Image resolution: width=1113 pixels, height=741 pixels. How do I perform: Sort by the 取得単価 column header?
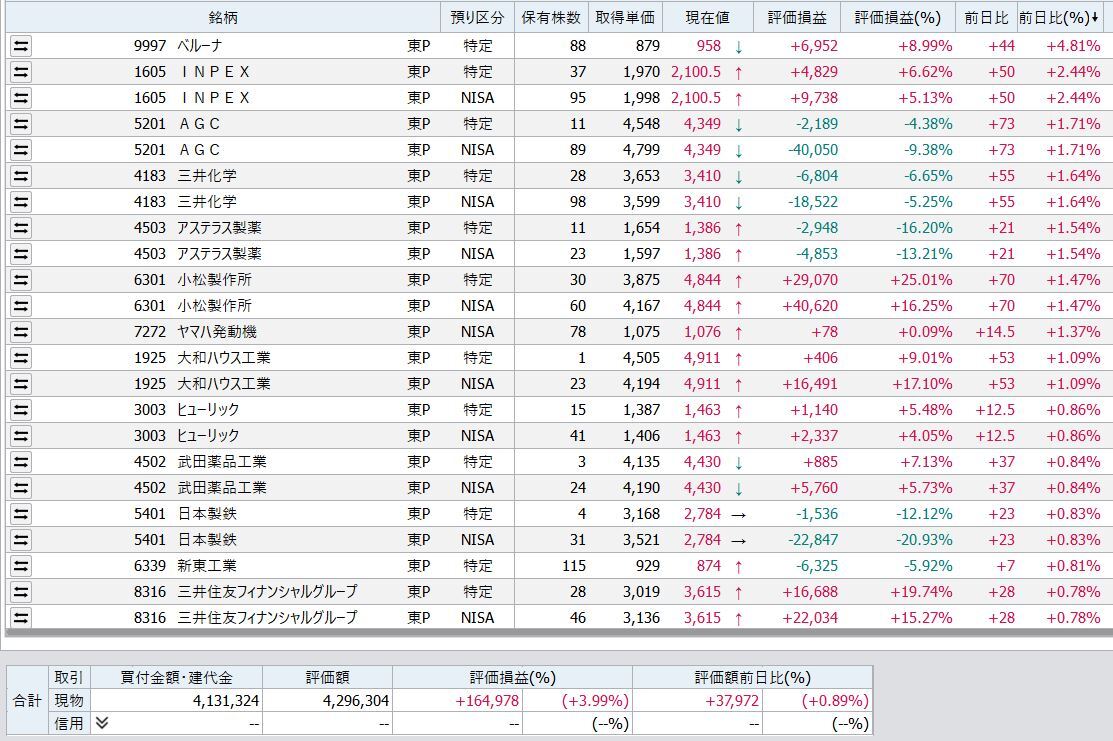point(625,18)
